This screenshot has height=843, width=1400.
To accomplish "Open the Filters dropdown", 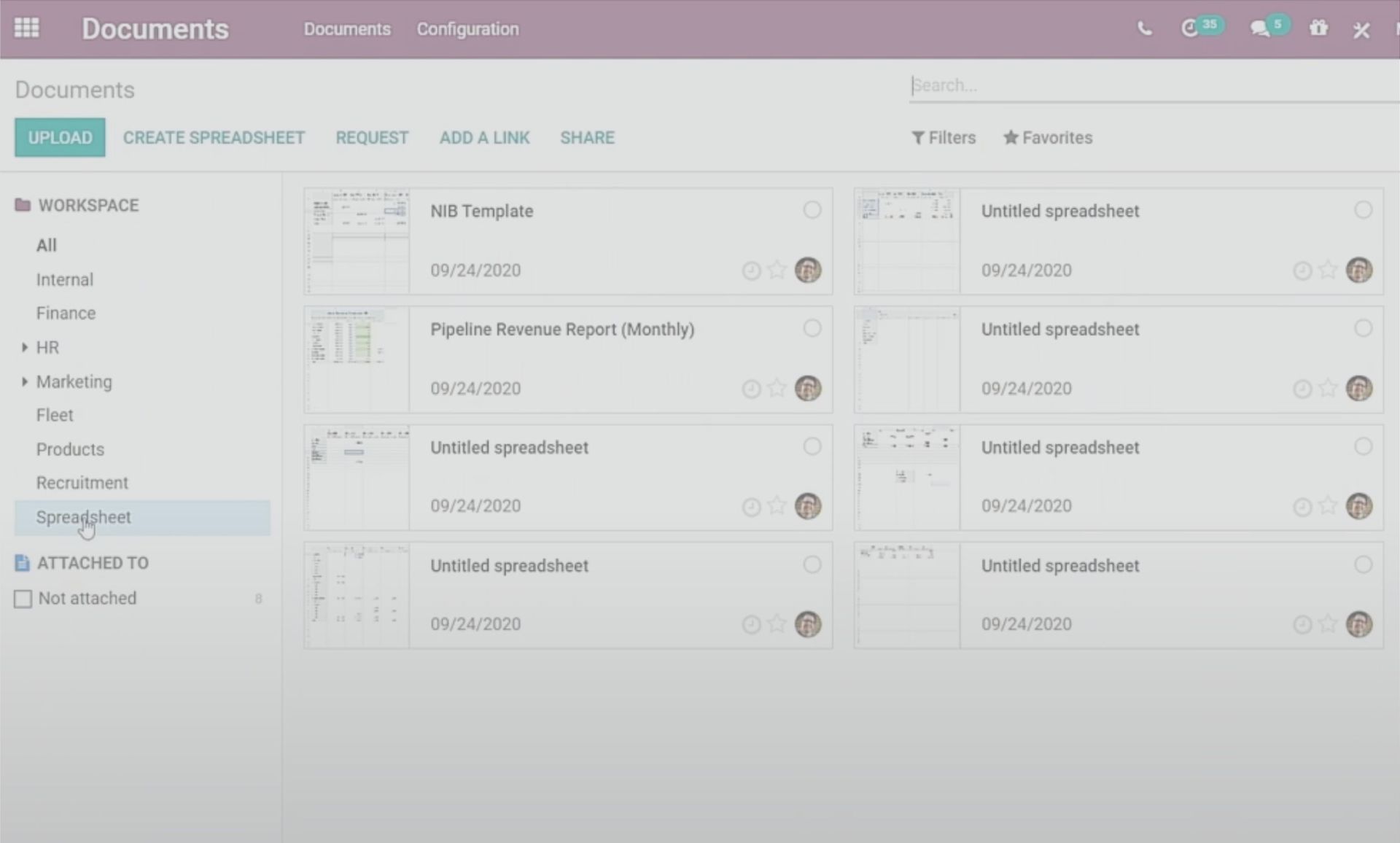I will point(944,137).
